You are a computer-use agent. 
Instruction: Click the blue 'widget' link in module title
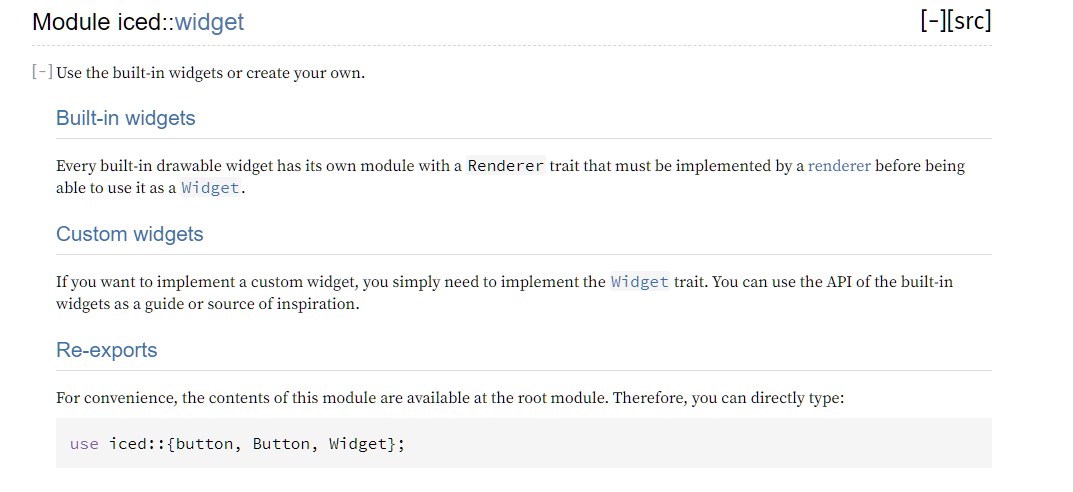pos(209,22)
